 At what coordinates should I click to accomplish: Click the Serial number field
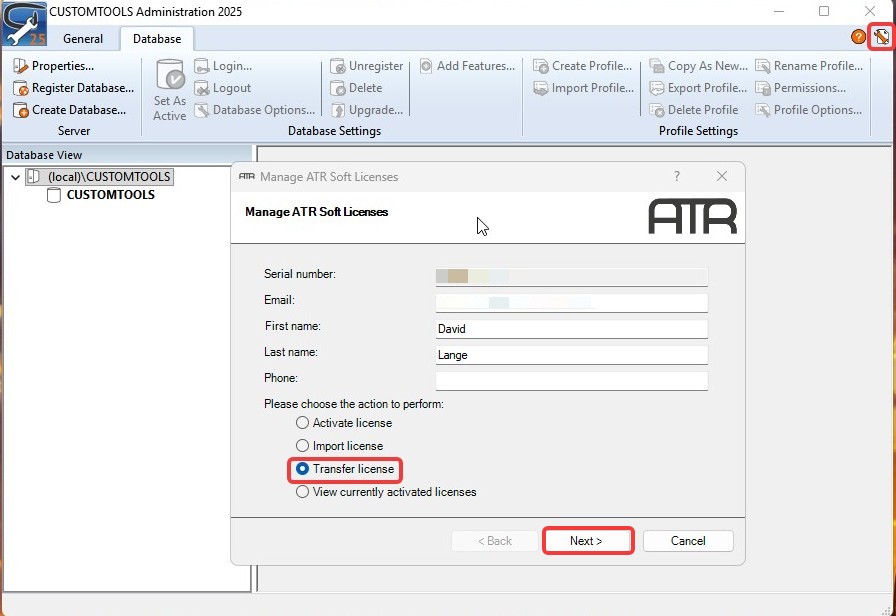(571, 277)
